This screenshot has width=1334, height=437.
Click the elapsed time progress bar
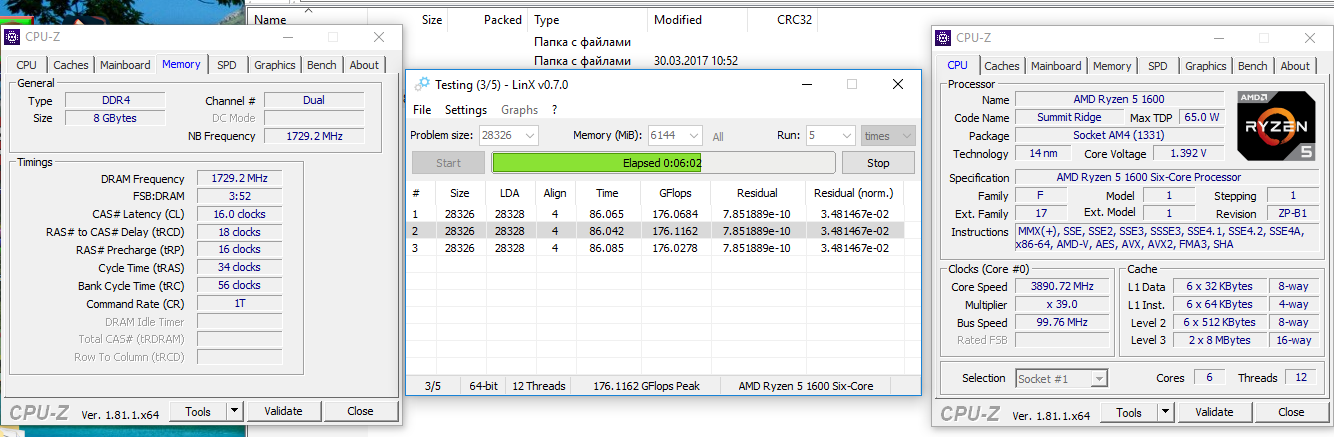pos(663,163)
